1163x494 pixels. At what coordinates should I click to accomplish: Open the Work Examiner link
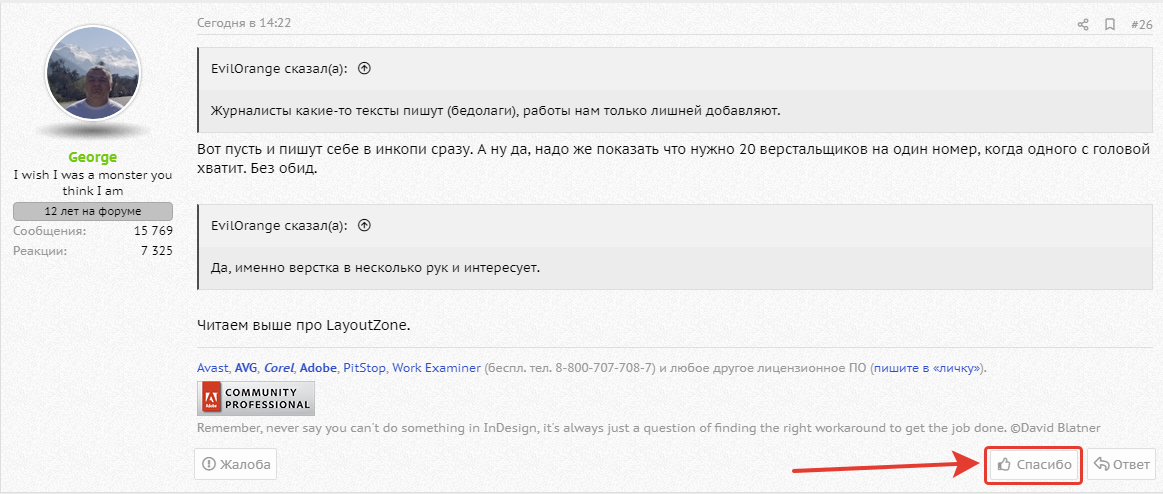[436, 368]
